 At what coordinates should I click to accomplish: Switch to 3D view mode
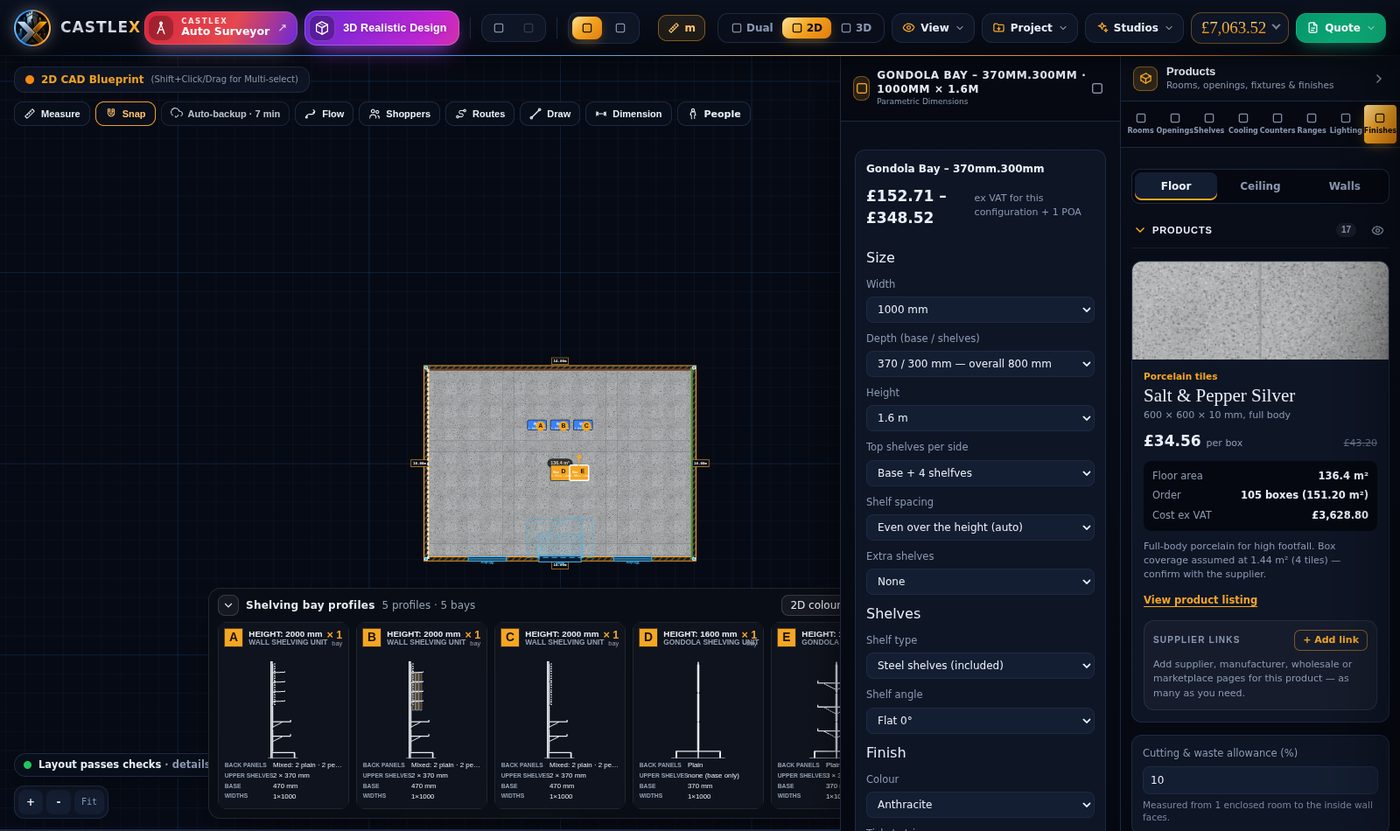(x=856, y=28)
